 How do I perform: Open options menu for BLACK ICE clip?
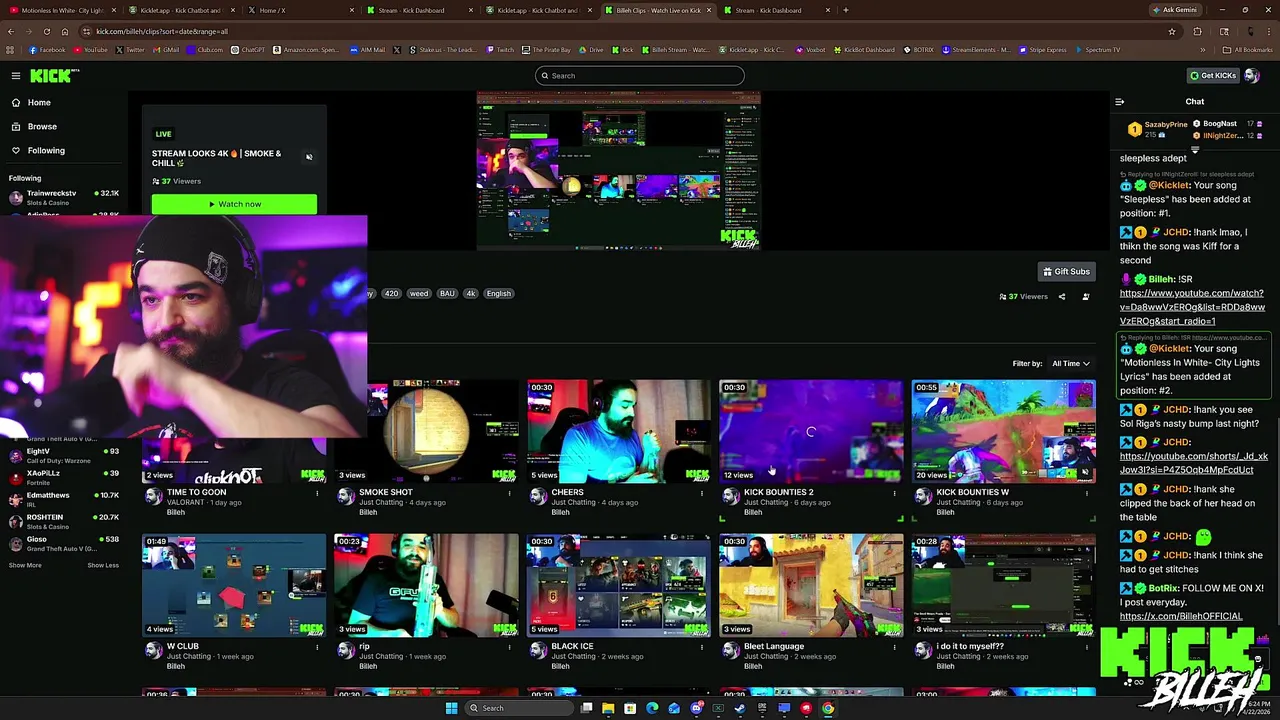tap(702, 646)
